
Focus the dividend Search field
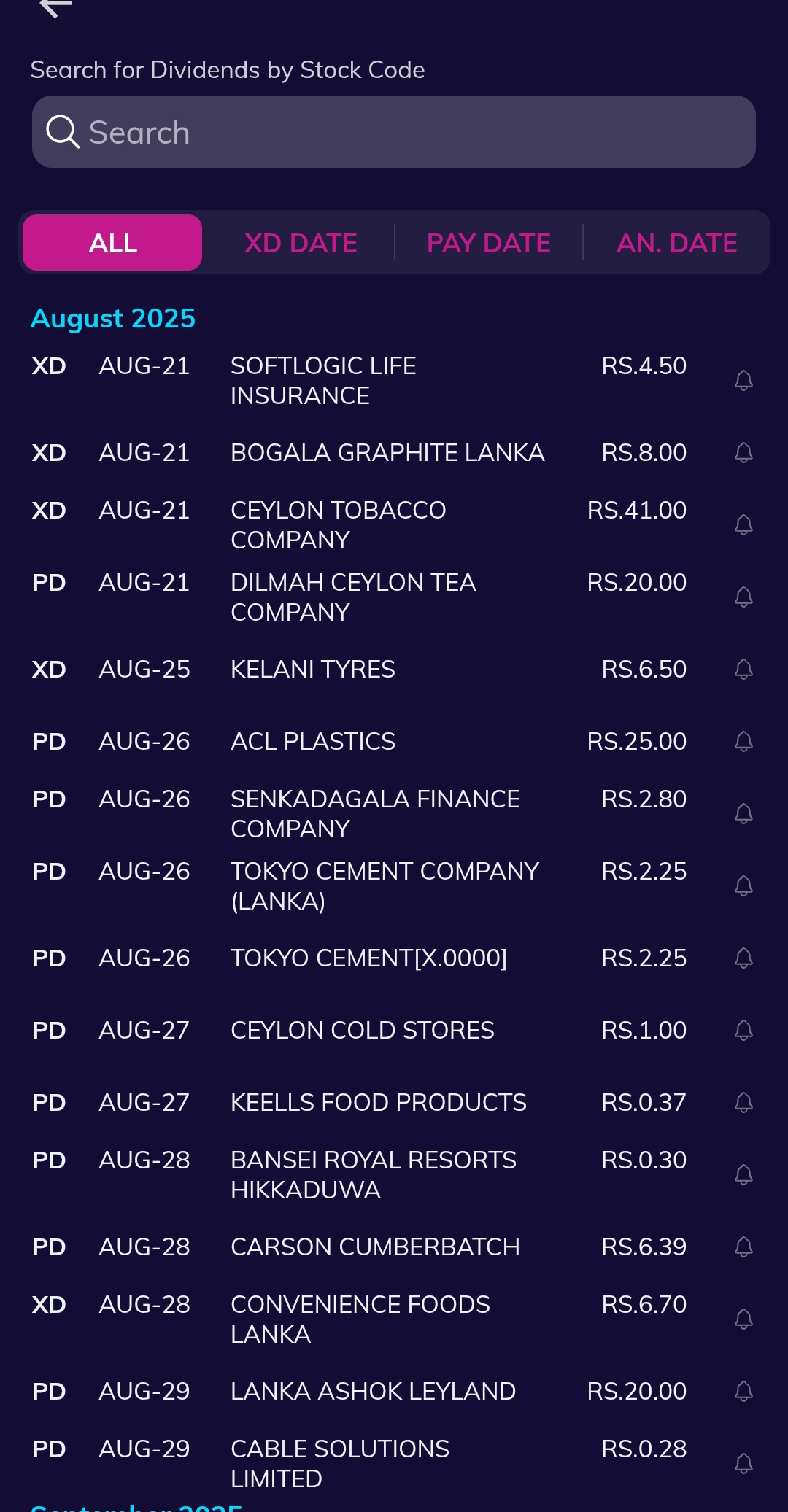coord(394,132)
